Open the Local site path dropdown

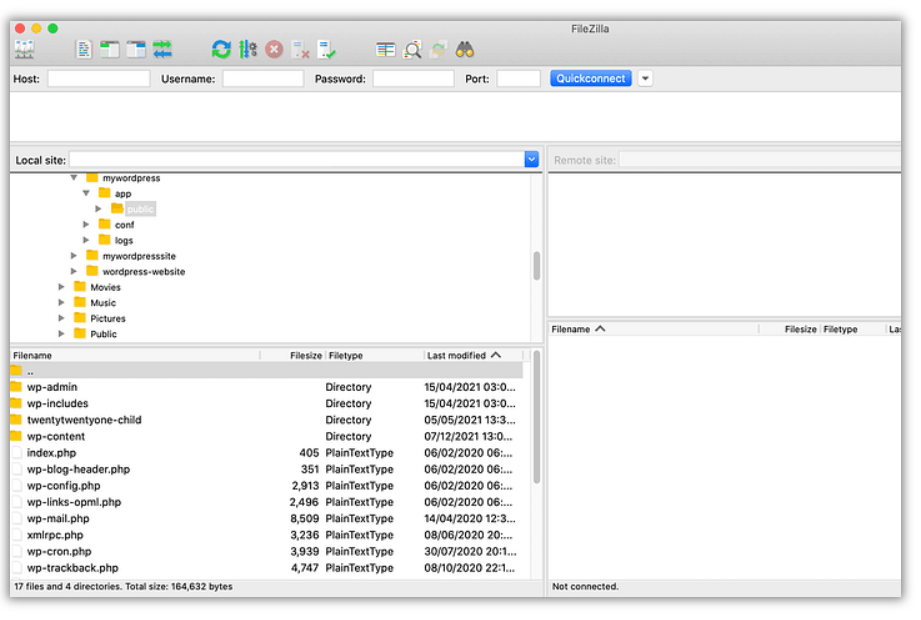(x=531, y=159)
